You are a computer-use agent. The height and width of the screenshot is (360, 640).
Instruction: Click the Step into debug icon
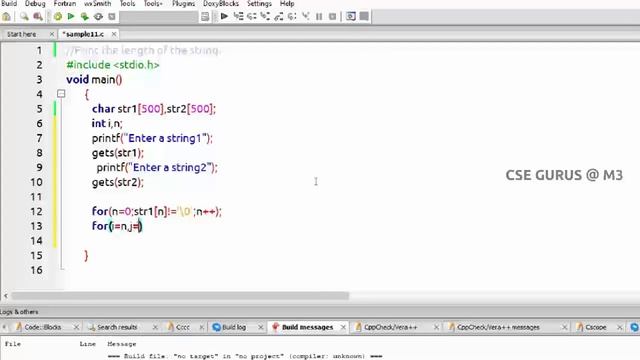coord(265,17)
